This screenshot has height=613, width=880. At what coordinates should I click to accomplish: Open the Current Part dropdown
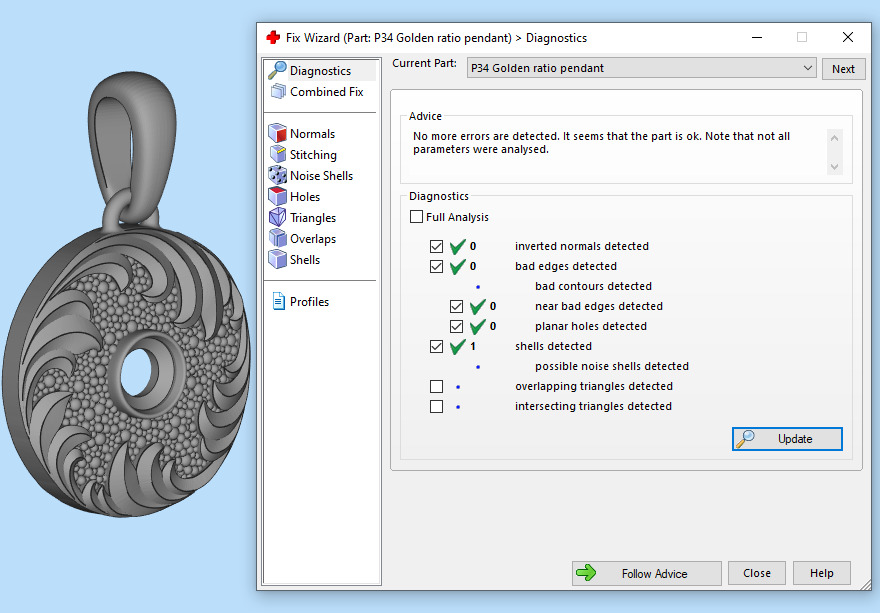[641, 68]
